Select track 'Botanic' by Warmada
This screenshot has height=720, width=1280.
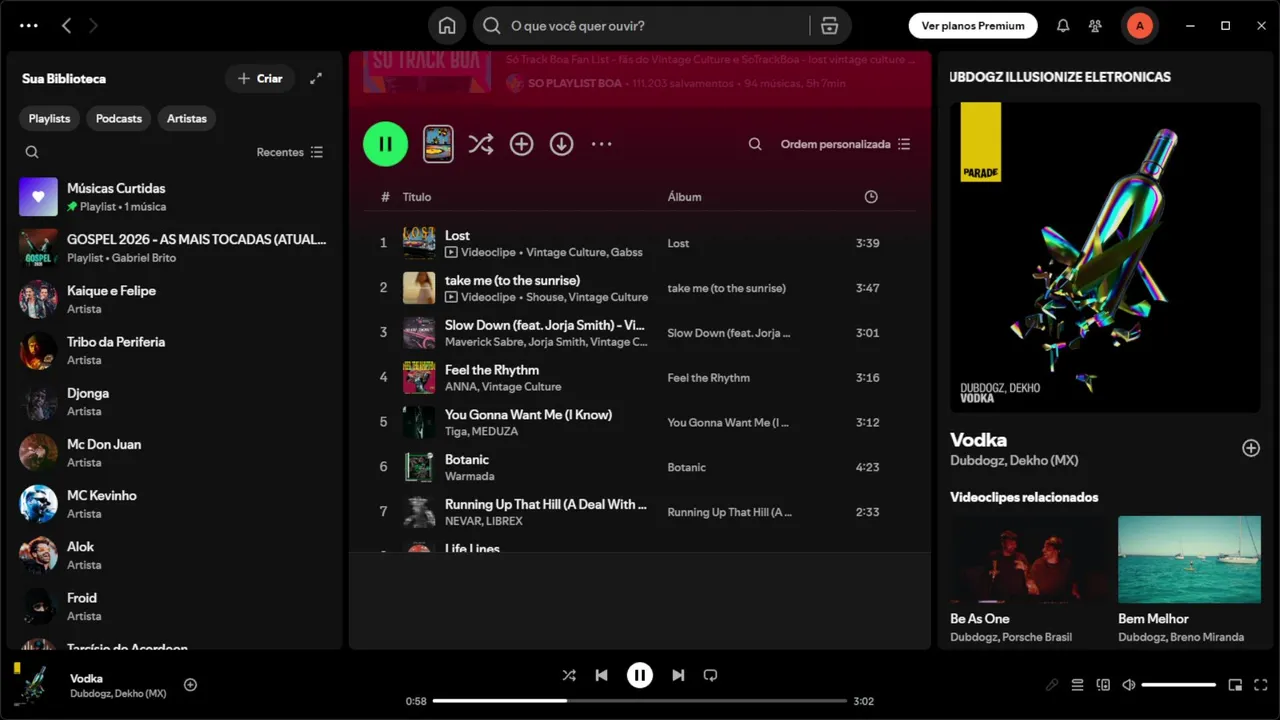[x=639, y=467]
